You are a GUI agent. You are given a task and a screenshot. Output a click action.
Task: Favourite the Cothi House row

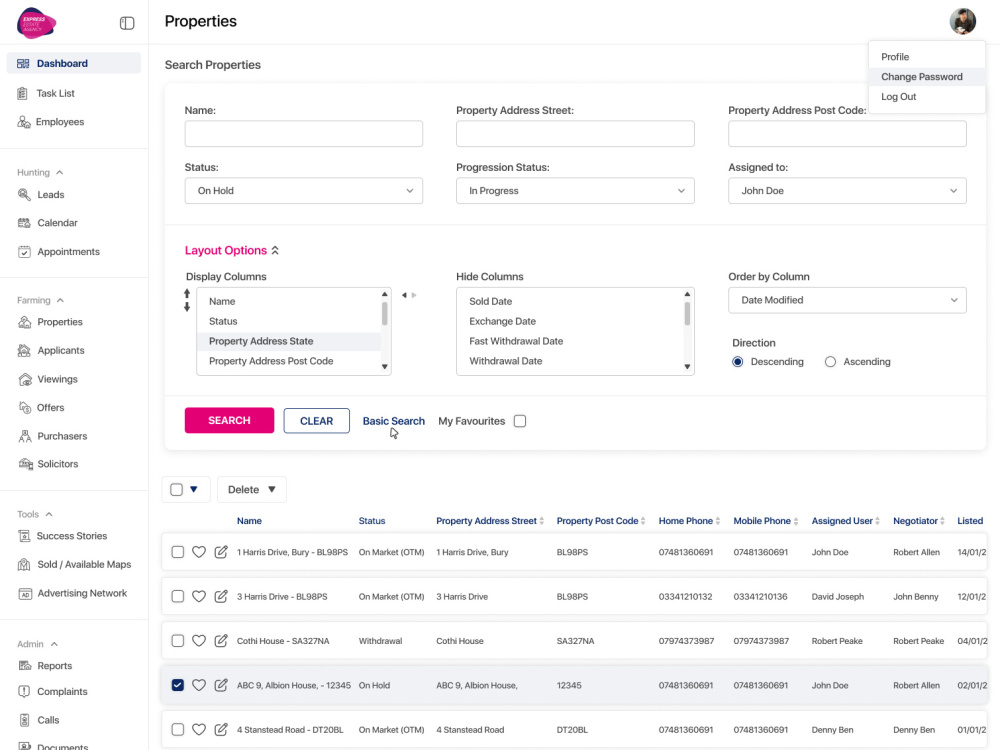point(199,640)
